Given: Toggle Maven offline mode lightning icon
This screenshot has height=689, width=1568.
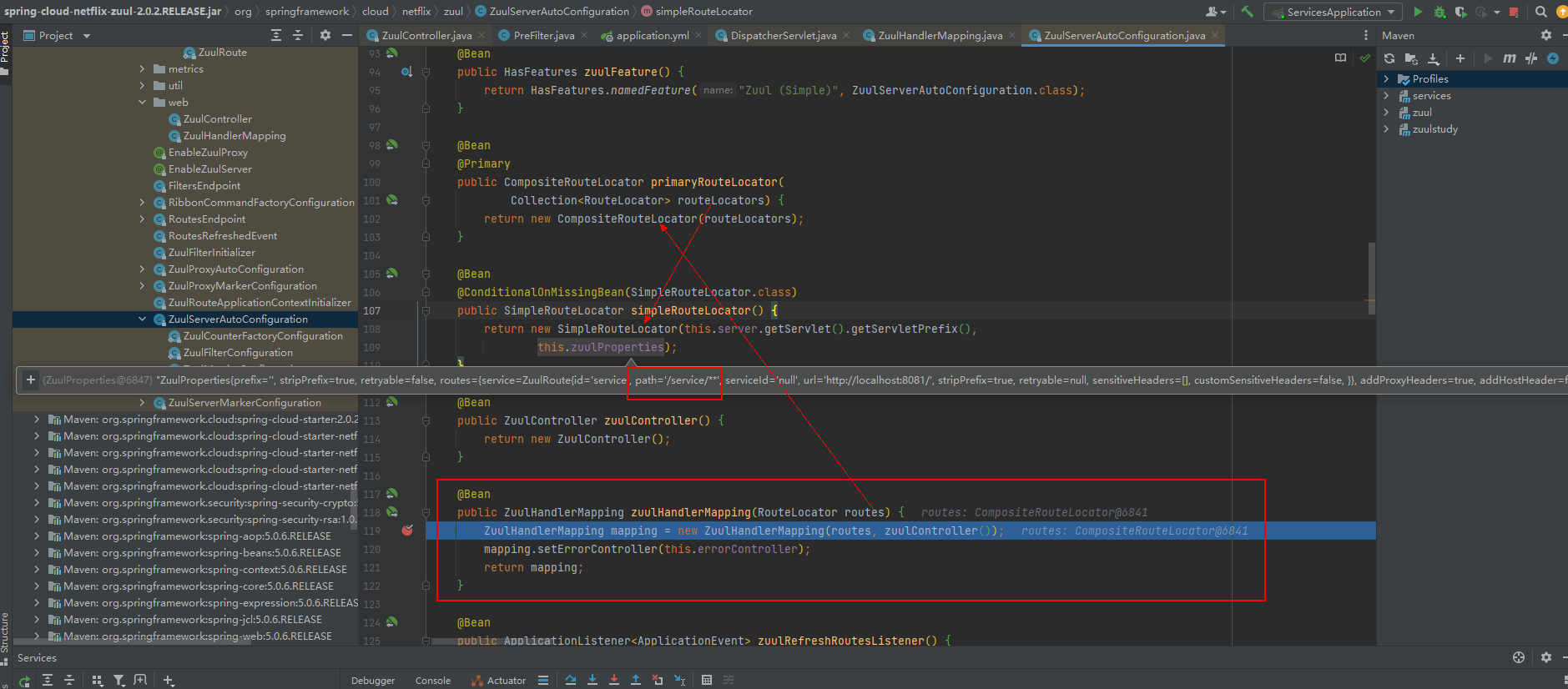Looking at the screenshot, I should pos(1553,58).
